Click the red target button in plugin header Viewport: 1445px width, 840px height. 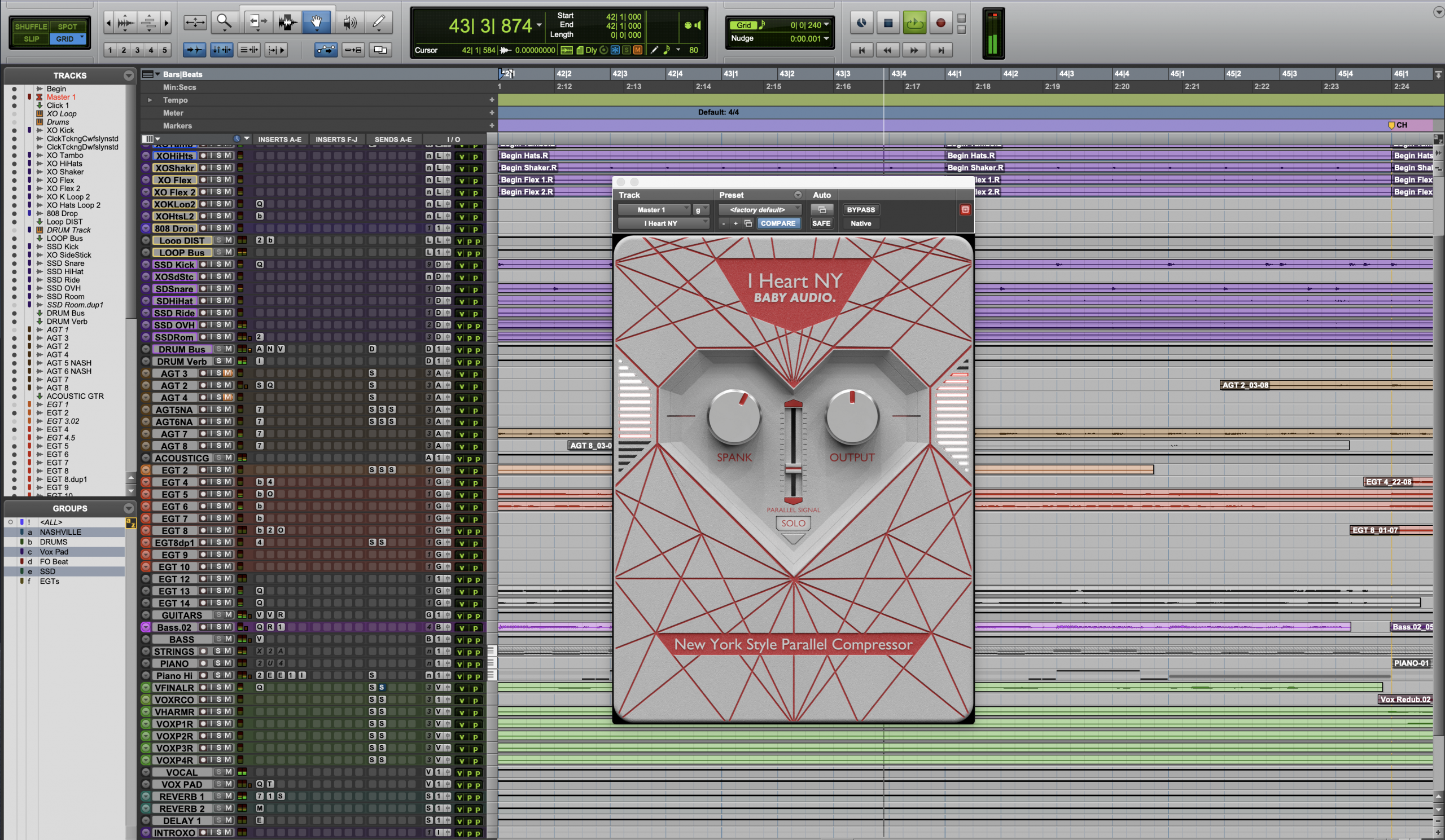965,210
